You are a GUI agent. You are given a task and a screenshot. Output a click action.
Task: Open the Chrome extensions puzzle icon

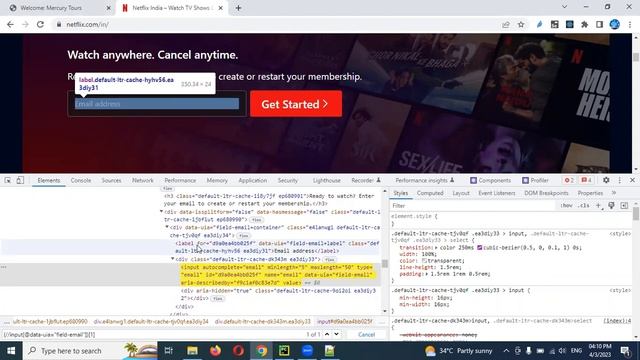pos(584,24)
